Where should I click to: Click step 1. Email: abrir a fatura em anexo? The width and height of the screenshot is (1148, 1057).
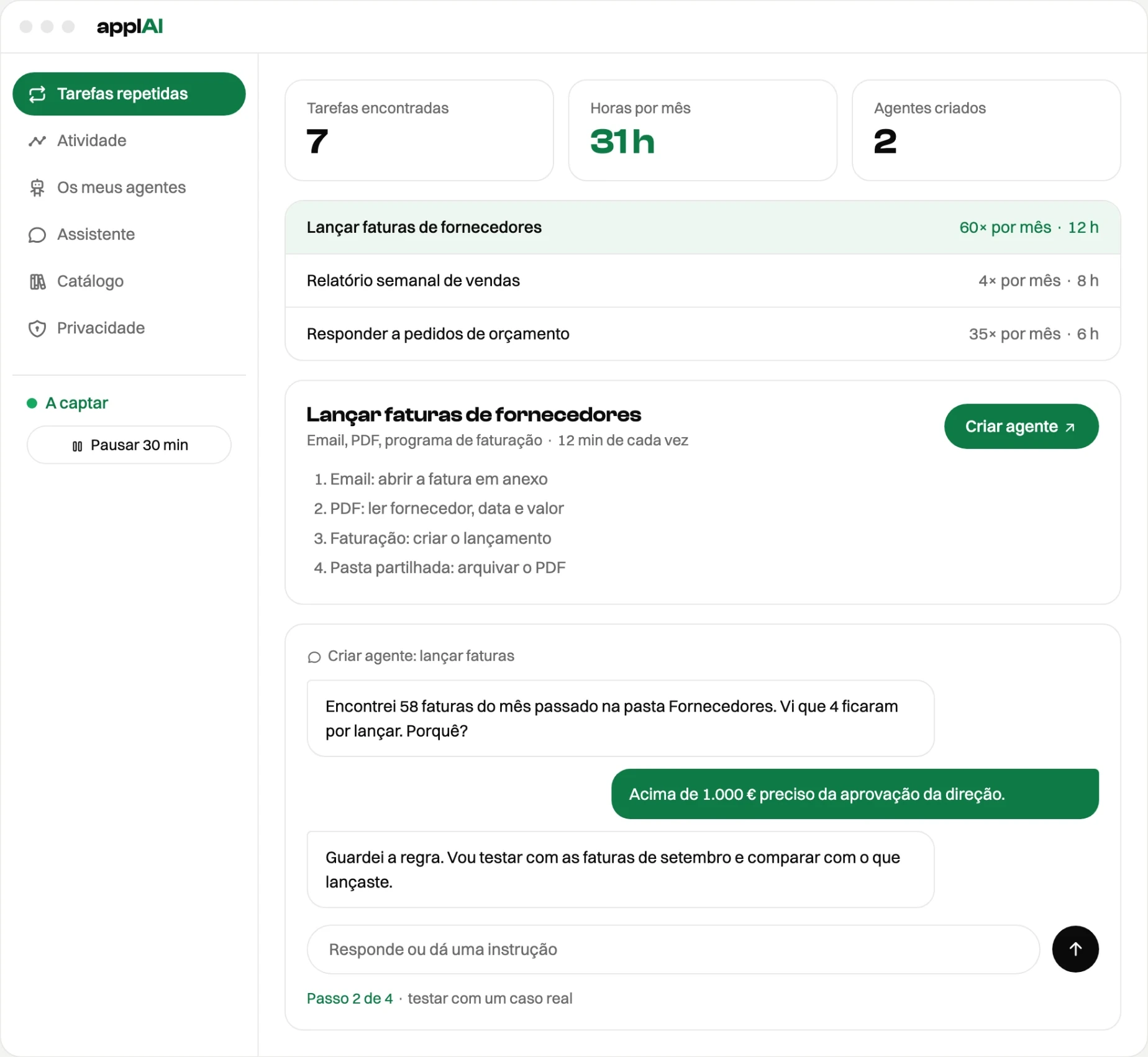coord(430,479)
